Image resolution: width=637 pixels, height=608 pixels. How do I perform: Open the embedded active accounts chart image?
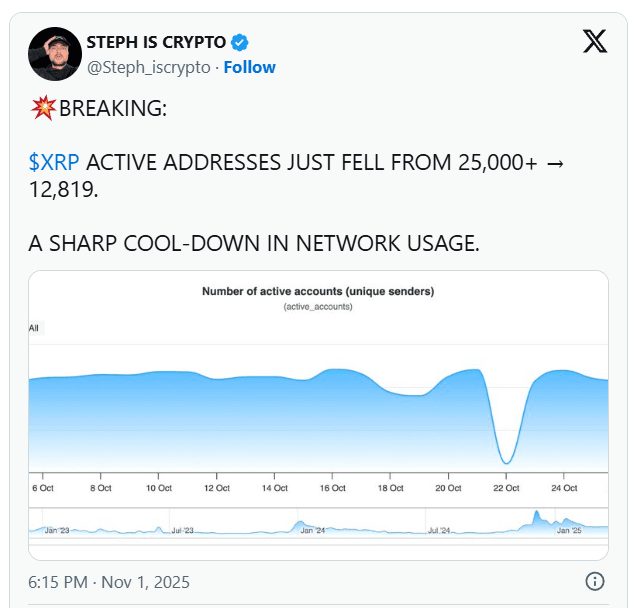pyautogui.click(x=318, y=415)
